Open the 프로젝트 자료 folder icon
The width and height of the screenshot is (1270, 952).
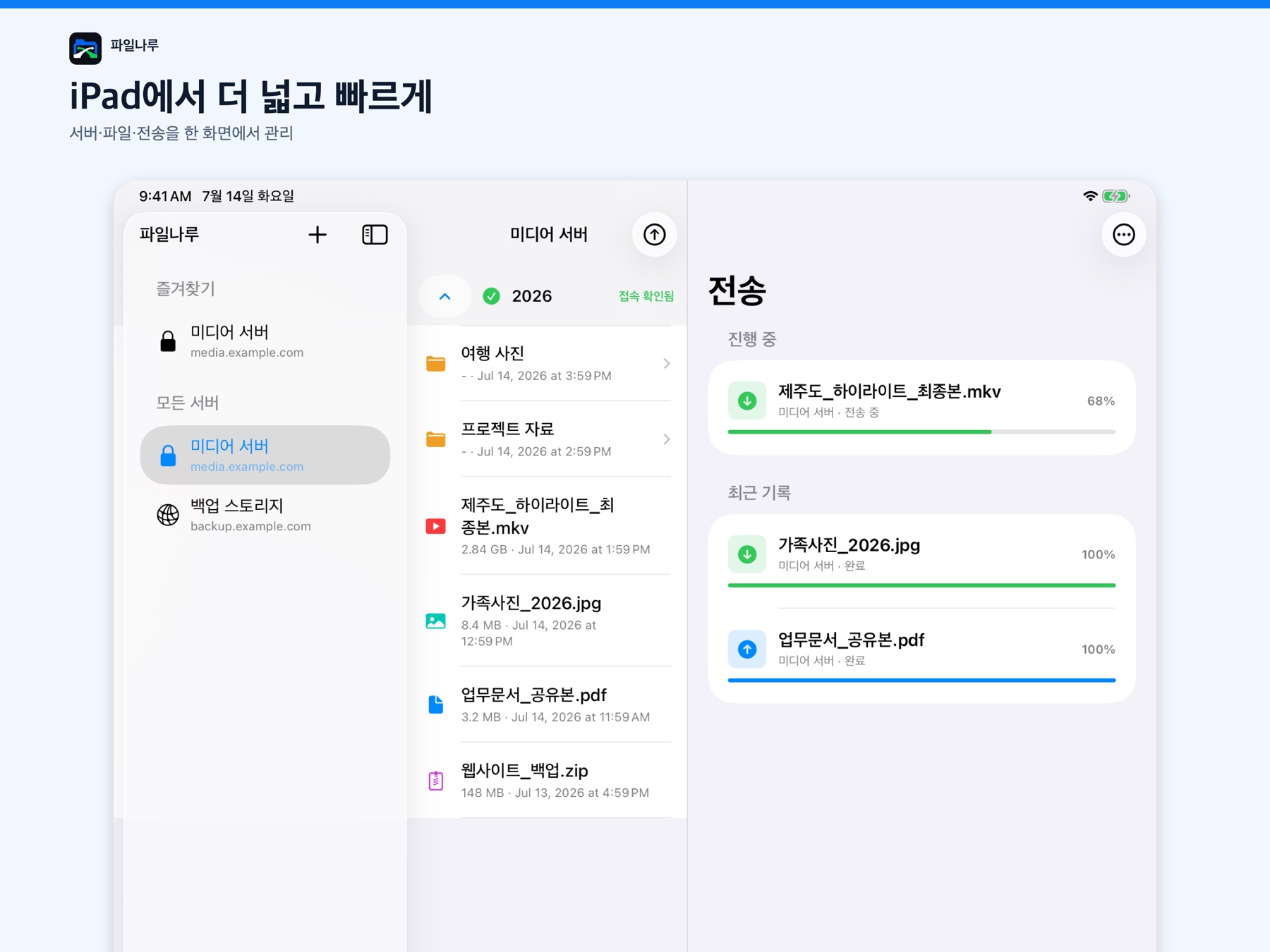click(x=436, y=439)
